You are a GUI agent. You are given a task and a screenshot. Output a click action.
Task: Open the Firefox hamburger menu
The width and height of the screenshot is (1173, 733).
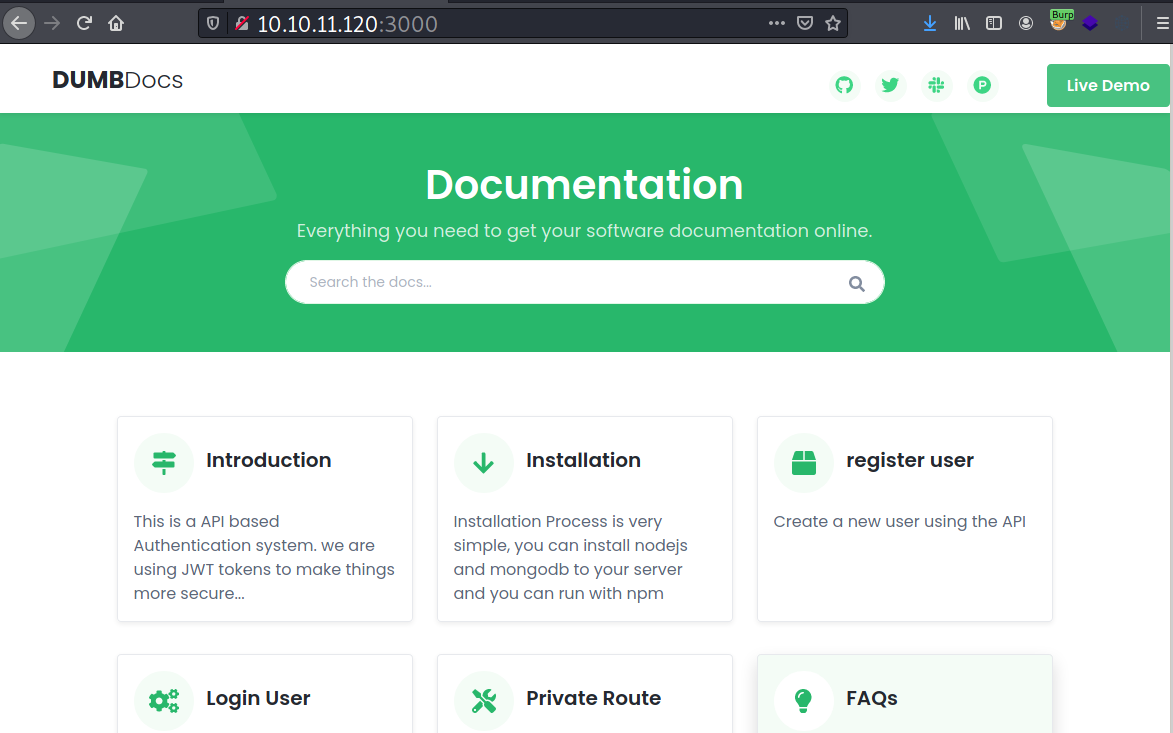1162,23
